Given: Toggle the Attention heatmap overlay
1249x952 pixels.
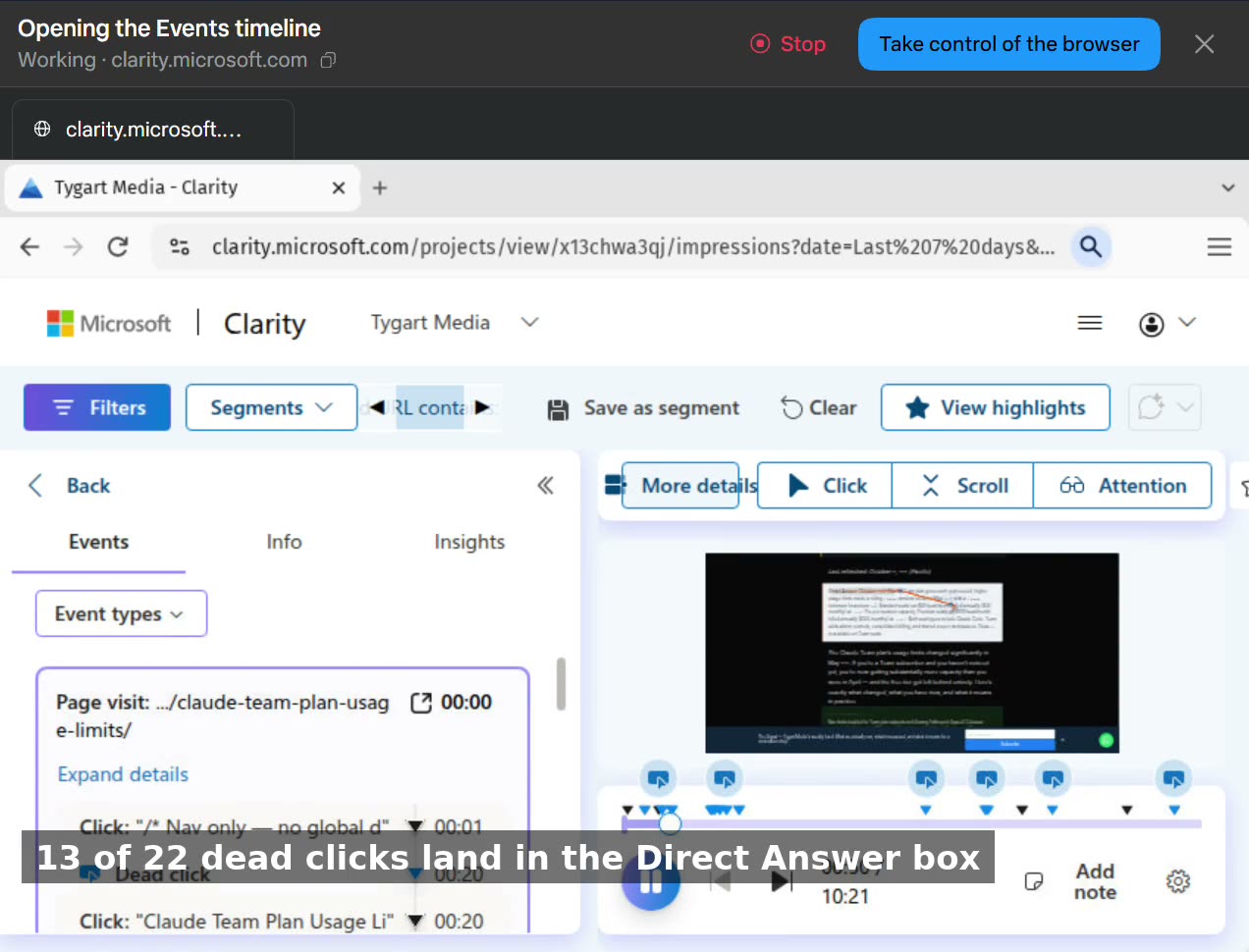Looking at the screenshot, I should [1122, 486].
